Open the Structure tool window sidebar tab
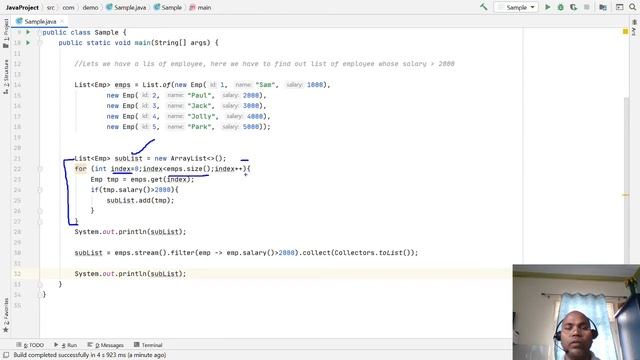This screenshot has height=360, width=640. (x=6, y=77)
